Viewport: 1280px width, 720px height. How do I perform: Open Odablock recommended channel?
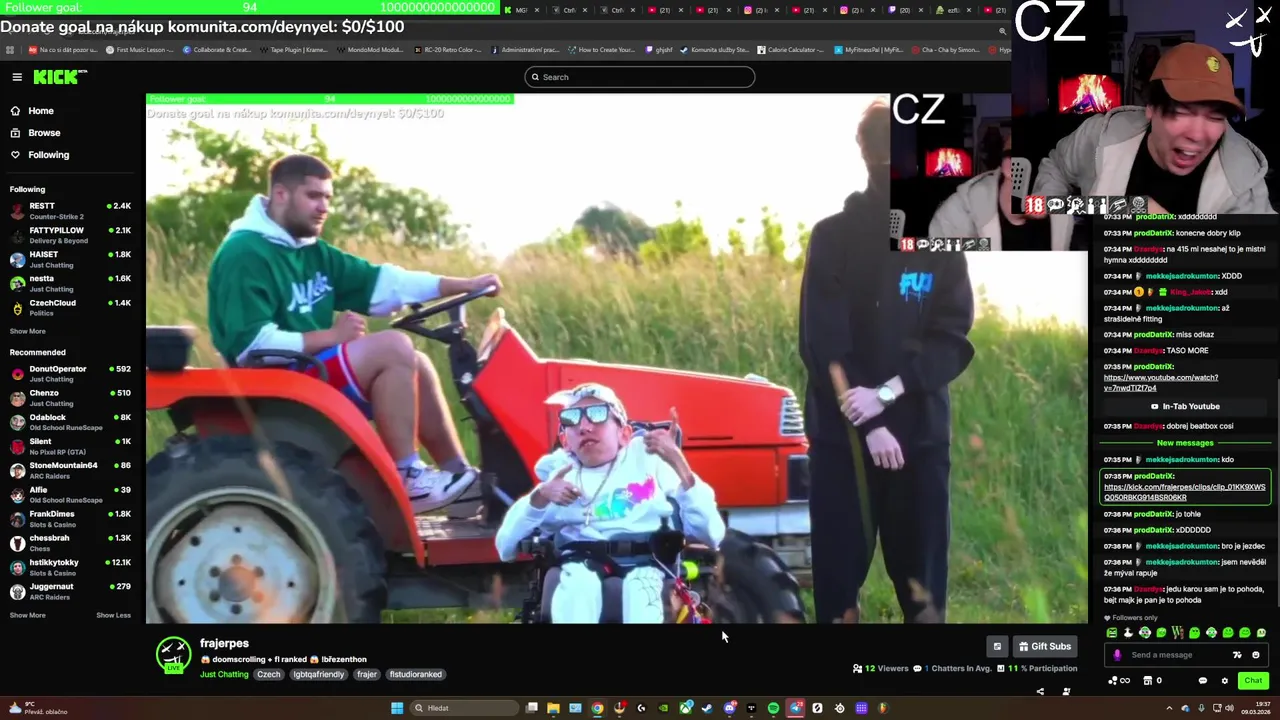click(70, 422)
